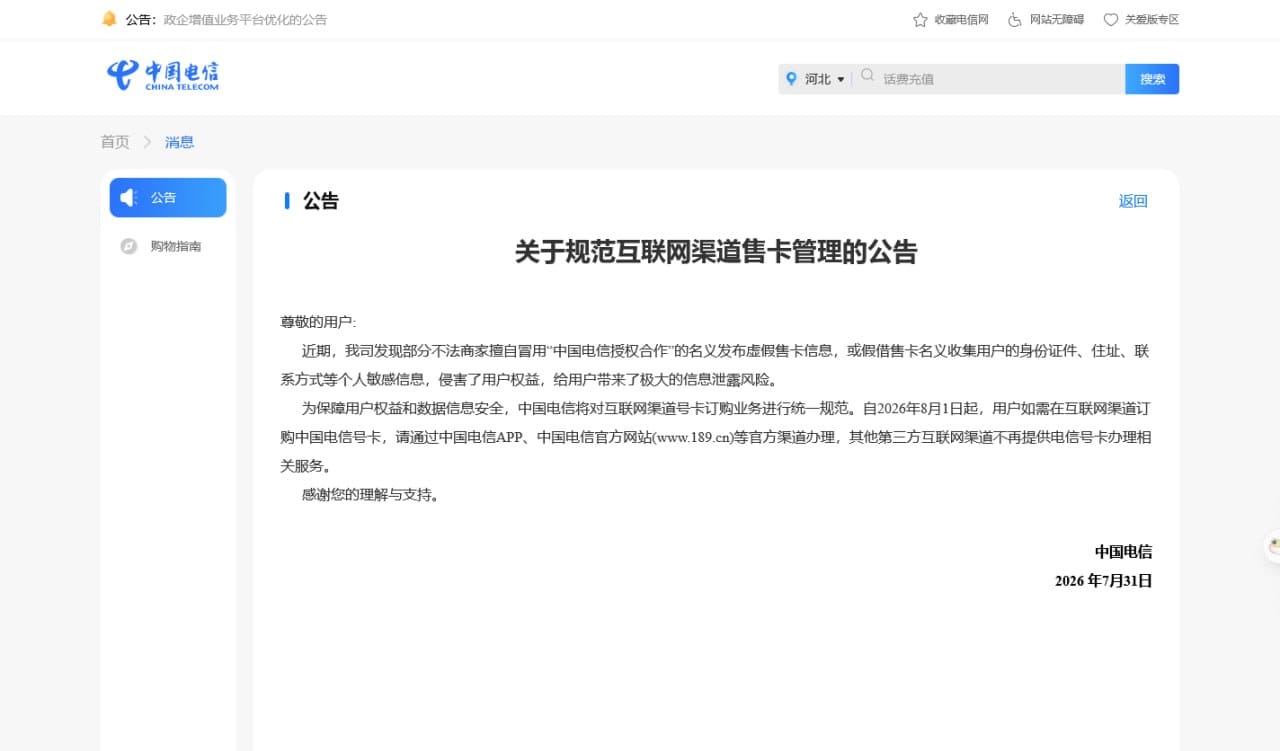Screen dimensions: 1280x751
Task: Click the 公告 section heading
Action: 321,201
